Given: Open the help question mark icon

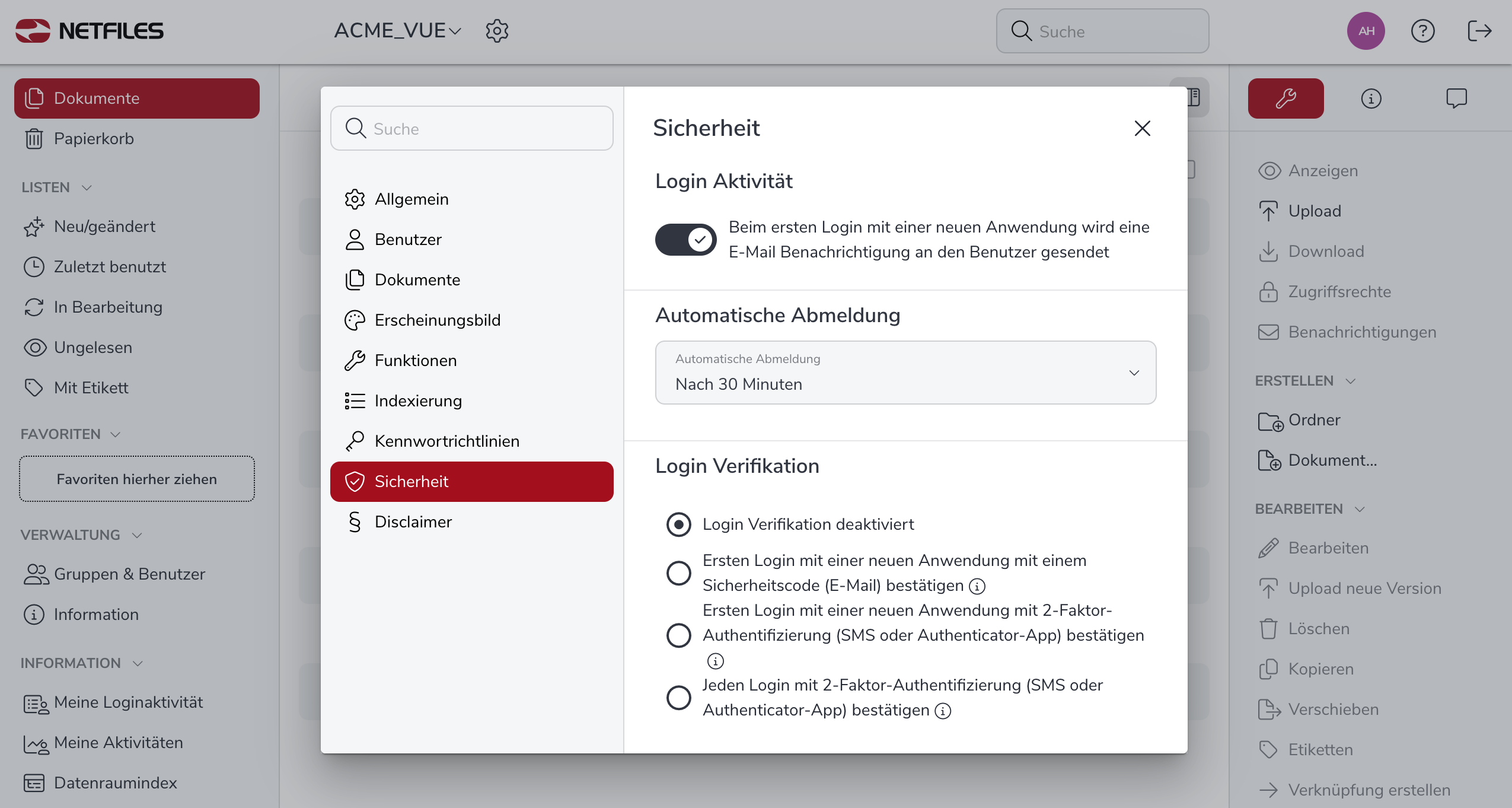Looking at the screenshot, I should [x=1422, y=31].
